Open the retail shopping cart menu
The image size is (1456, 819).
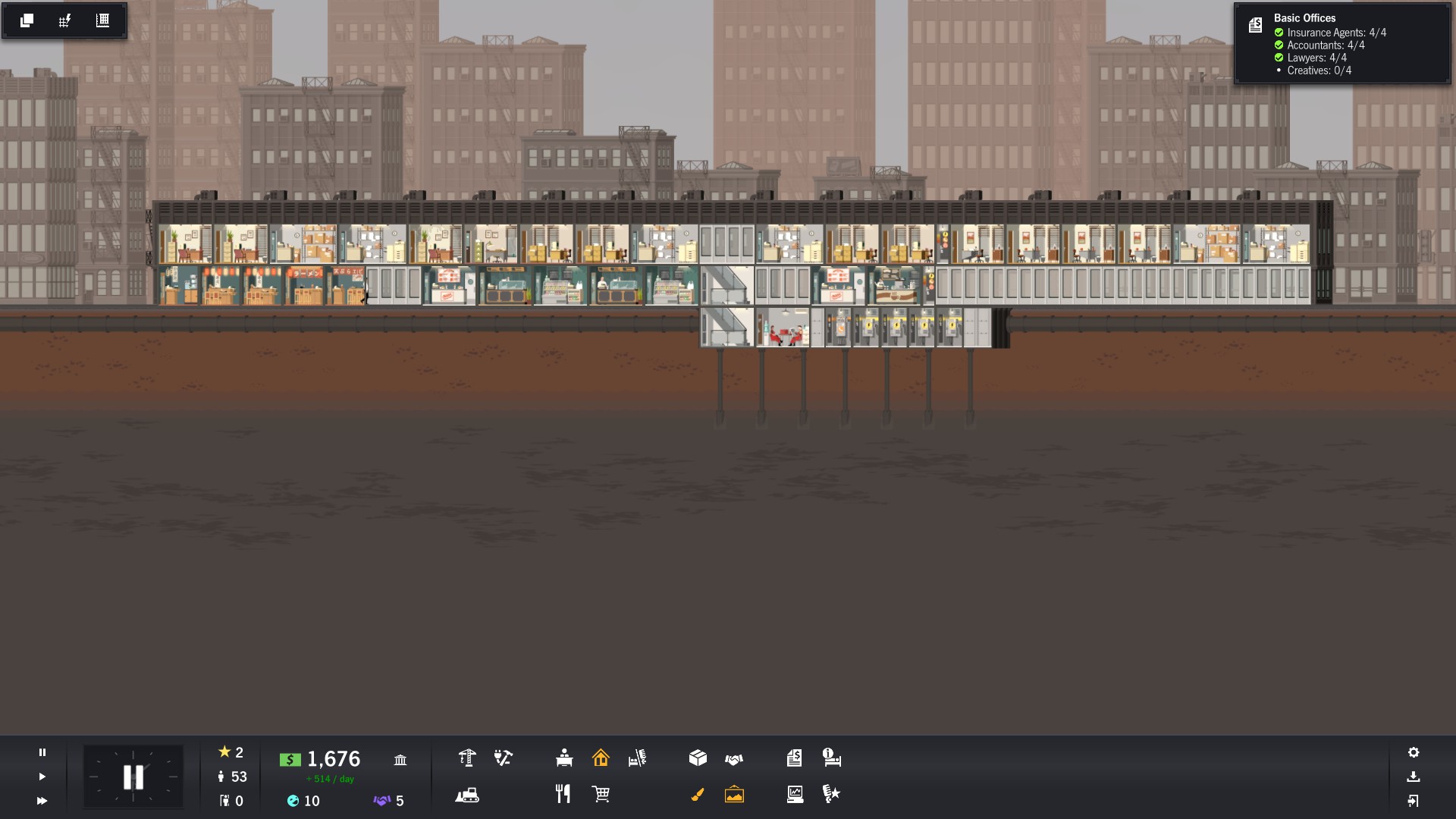tap(601, 794)
